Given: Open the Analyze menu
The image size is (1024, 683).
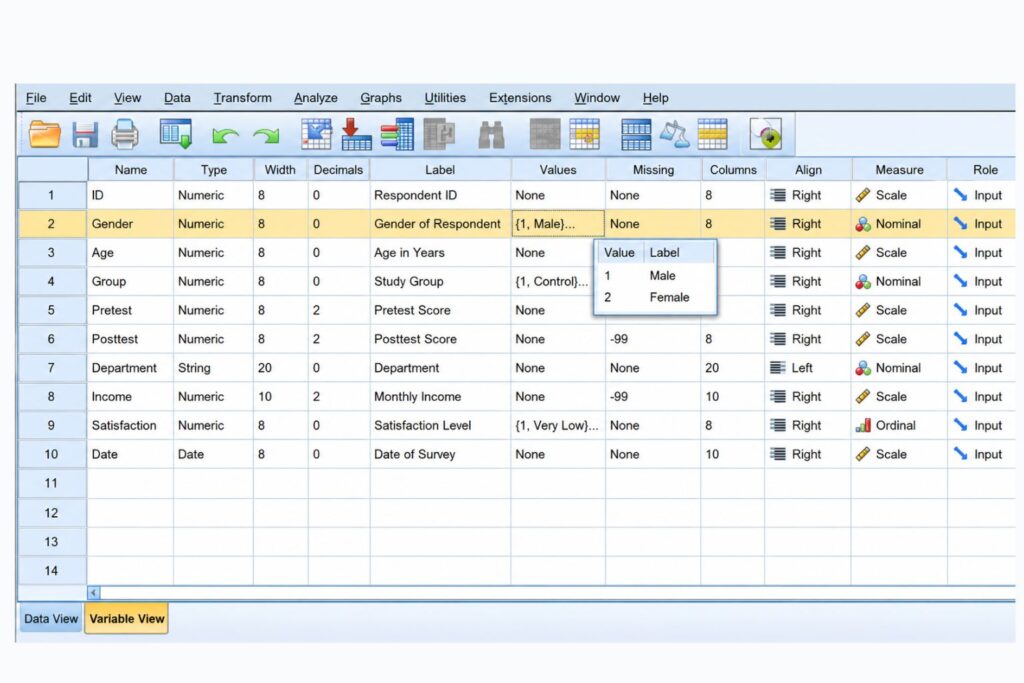Looking at the screenshot, I should 315,98.
